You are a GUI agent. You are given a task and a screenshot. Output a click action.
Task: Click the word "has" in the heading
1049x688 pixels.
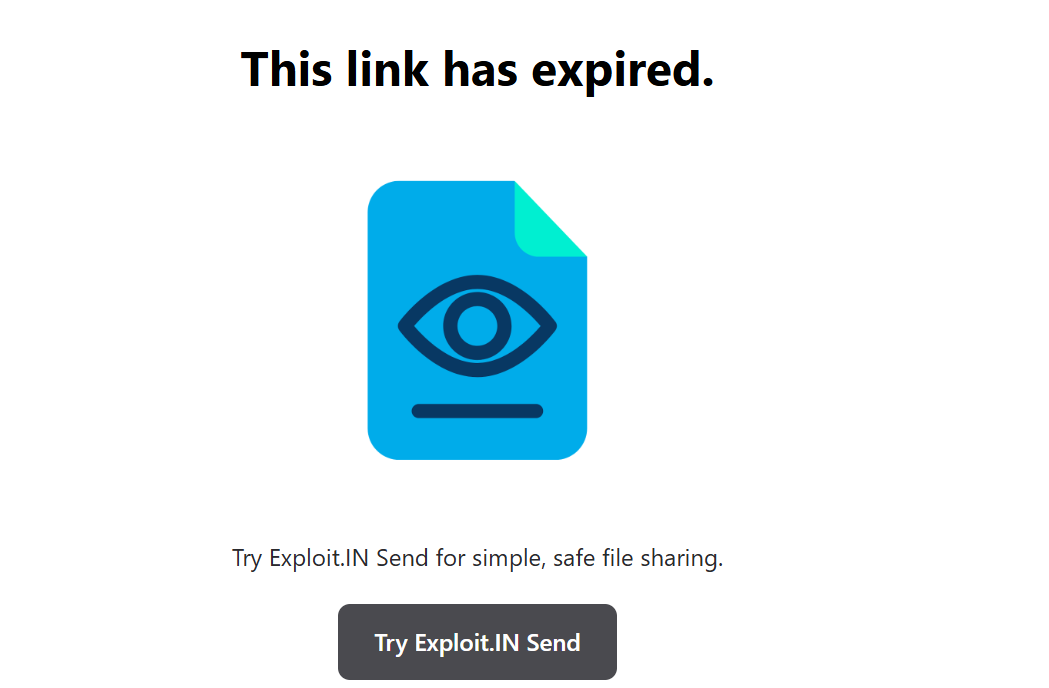point(480,69)
